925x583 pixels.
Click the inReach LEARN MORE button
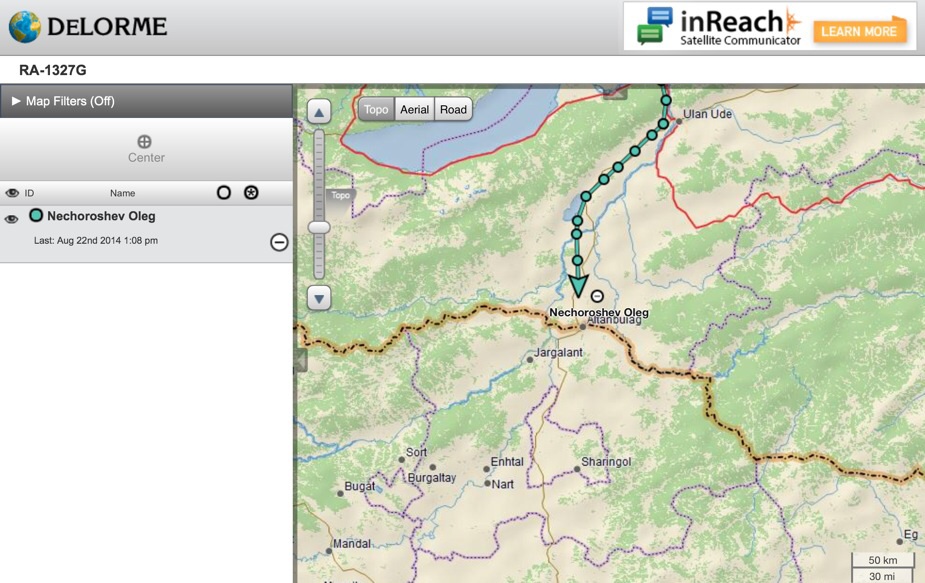pyautogui.click(x=859, y=31)
